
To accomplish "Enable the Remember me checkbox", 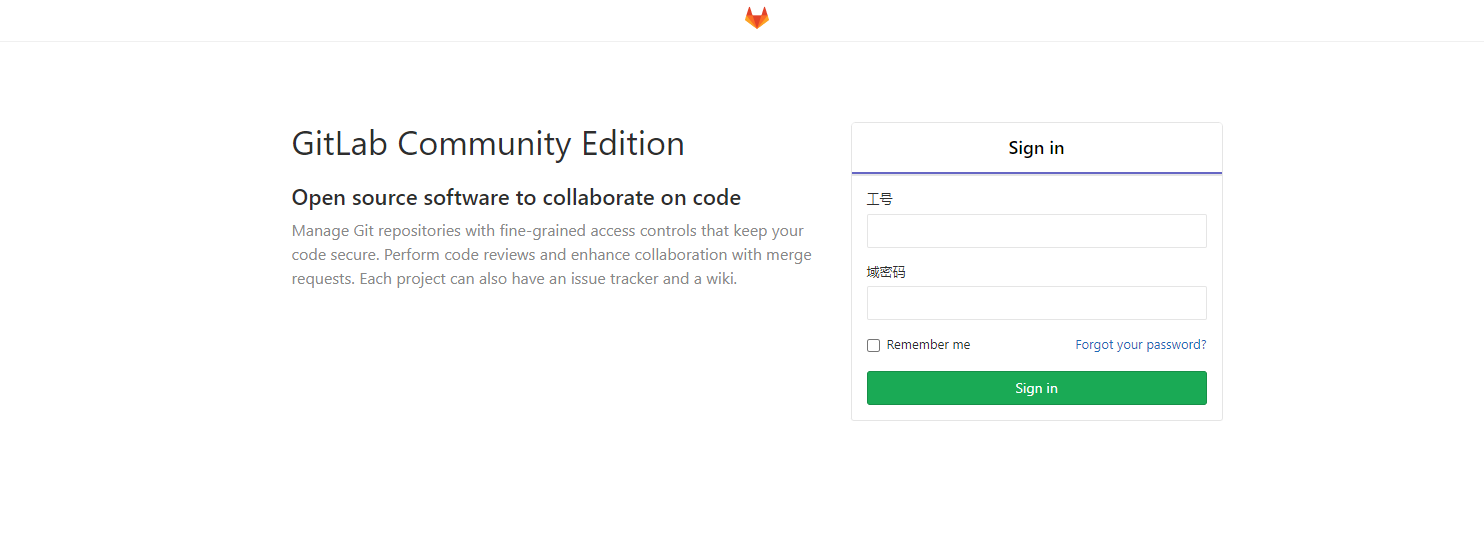I will point(874,345).
